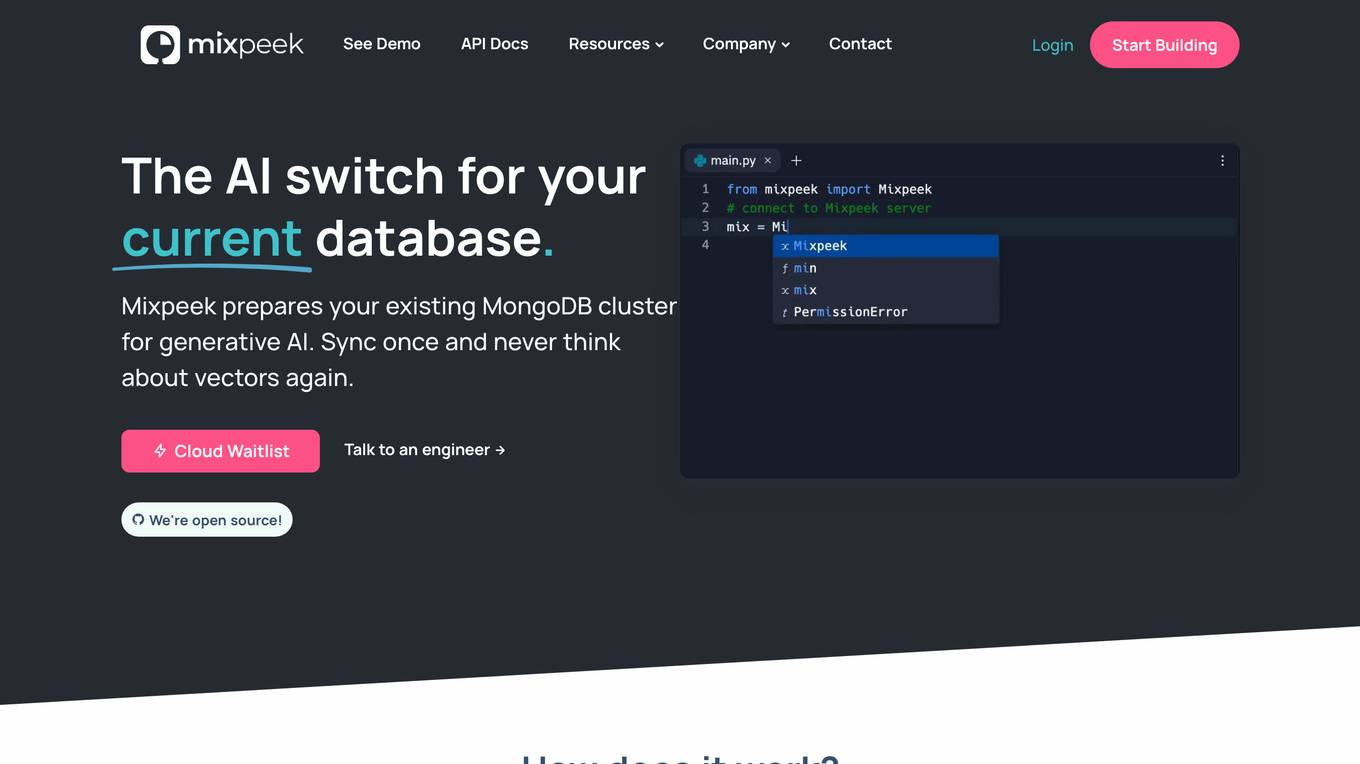
Task: Choose mix from autocomplete suggestions
Action: point(886,290)
